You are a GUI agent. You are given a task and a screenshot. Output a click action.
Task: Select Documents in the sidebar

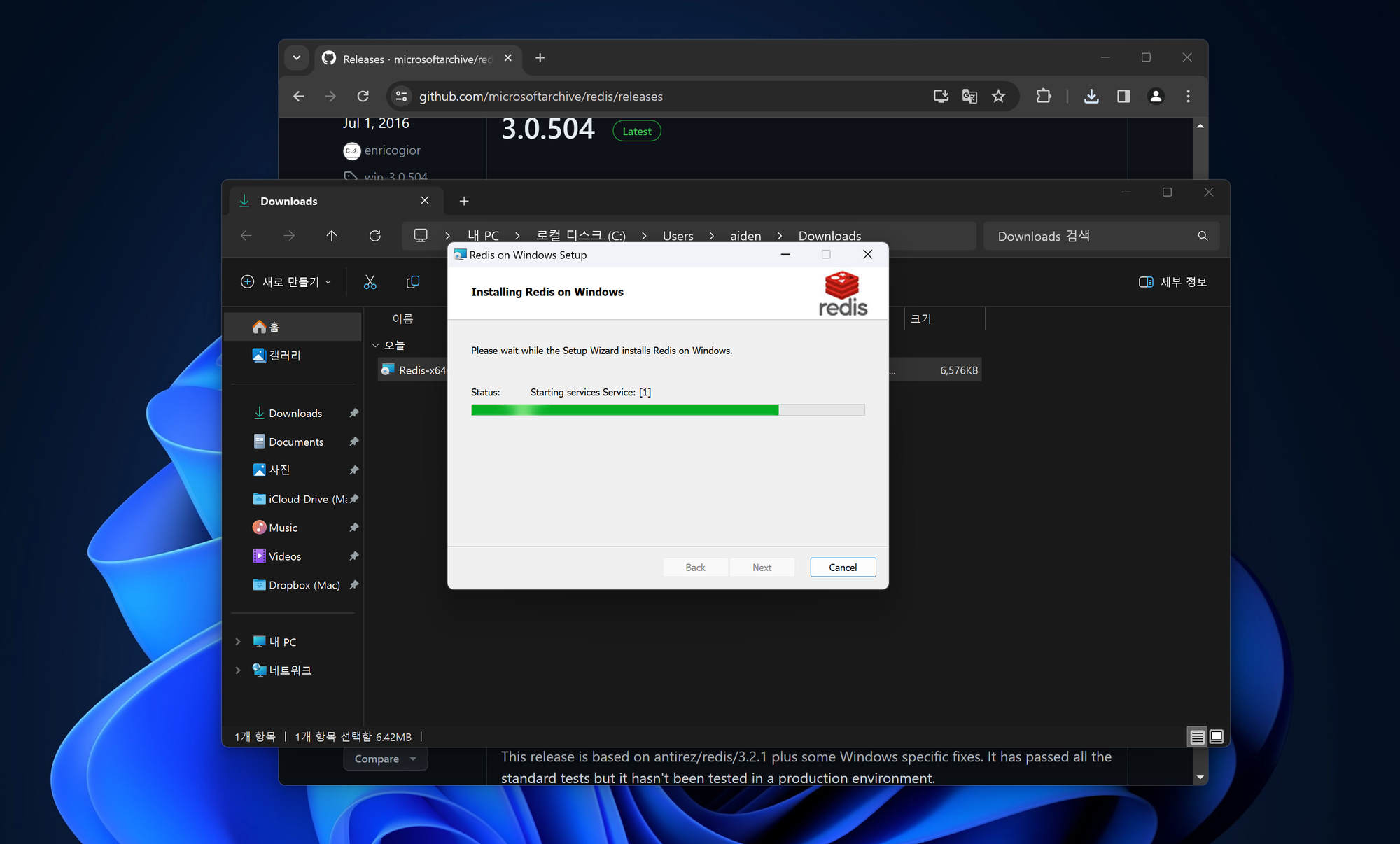click(x=295, y=442)
